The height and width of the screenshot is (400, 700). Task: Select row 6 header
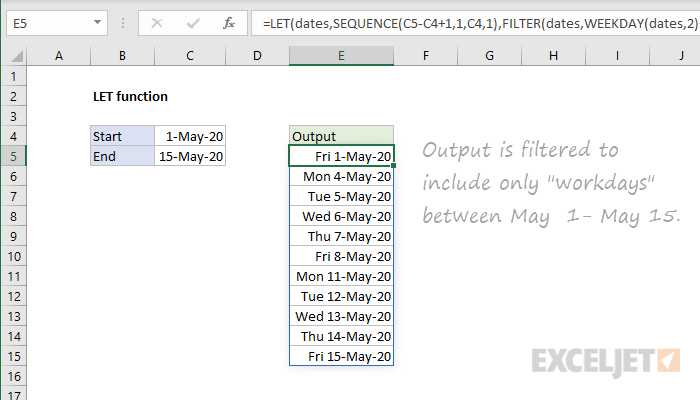(x=13, y=176)
